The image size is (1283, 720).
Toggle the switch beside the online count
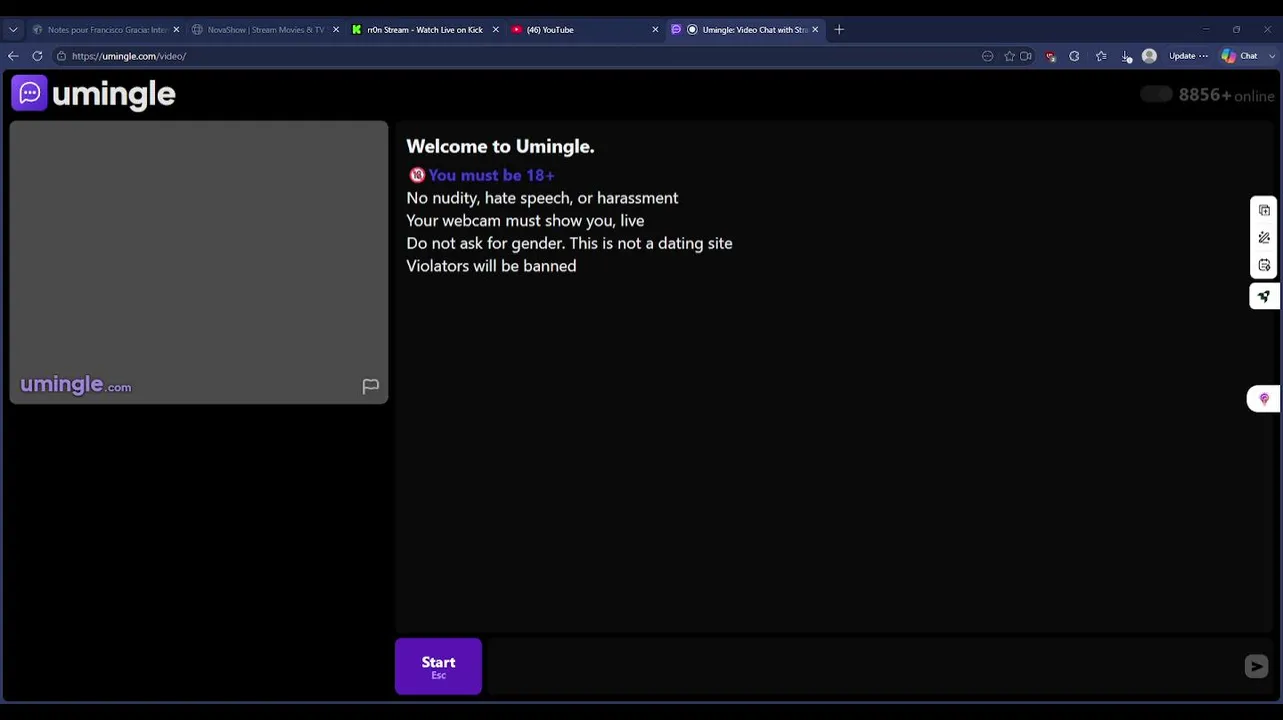click(1156, 94)
